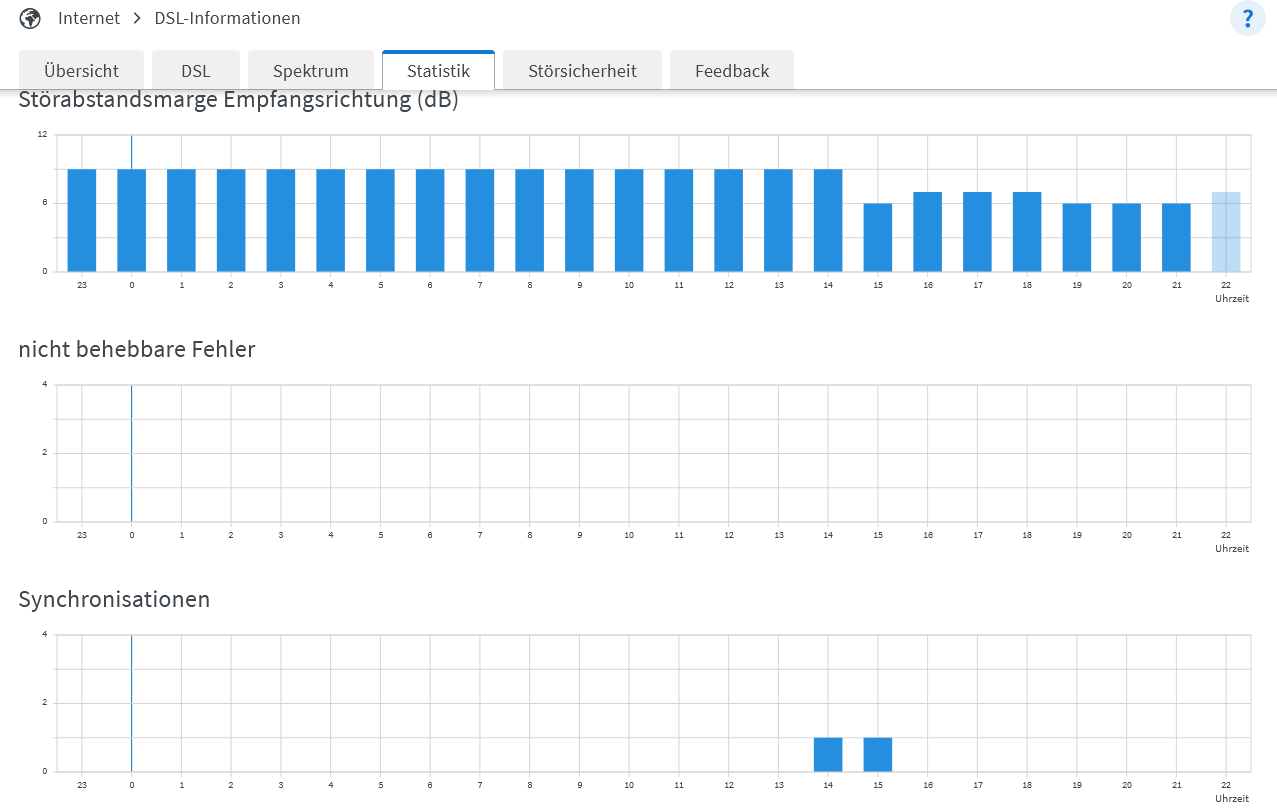
Task: Click the help question mark icon
Action: tap(1247, 18)
